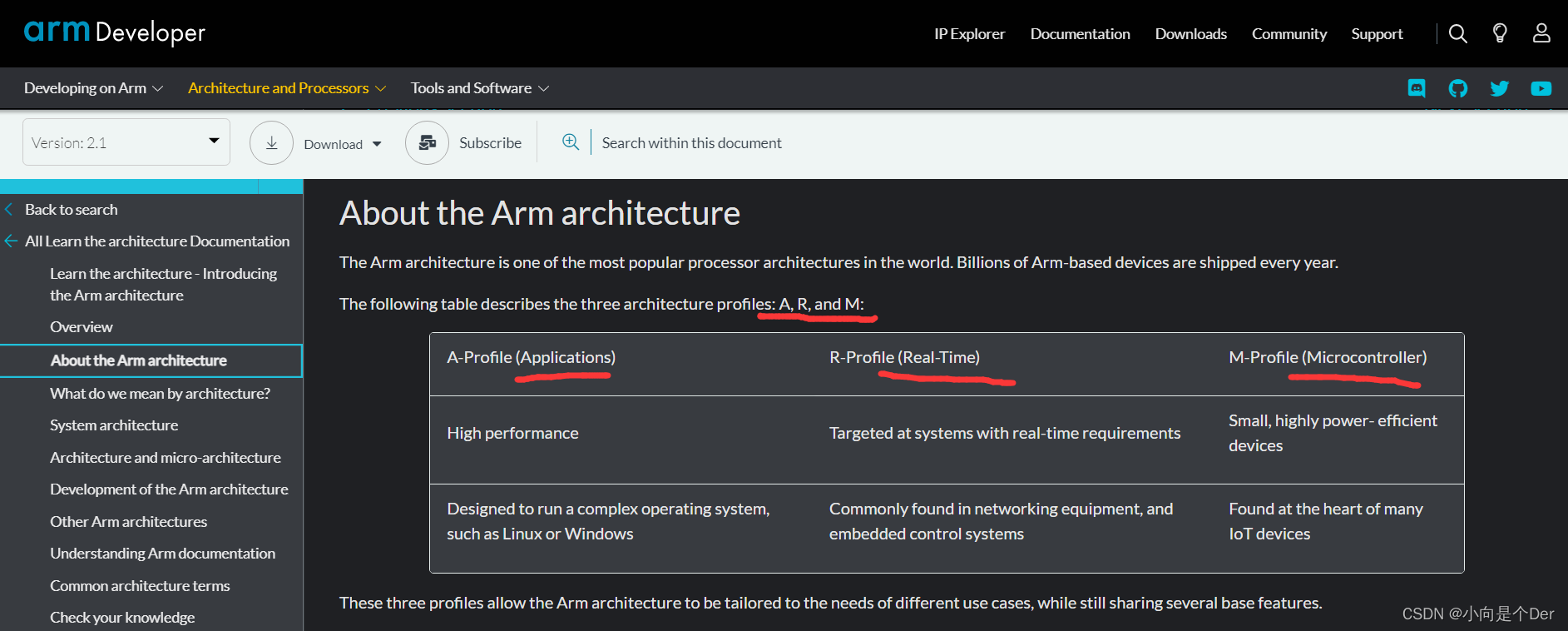The height and width of the screenshot is (631, 1568).
Task: Click the Linux or Windows operating system cell
Action: 608,521
